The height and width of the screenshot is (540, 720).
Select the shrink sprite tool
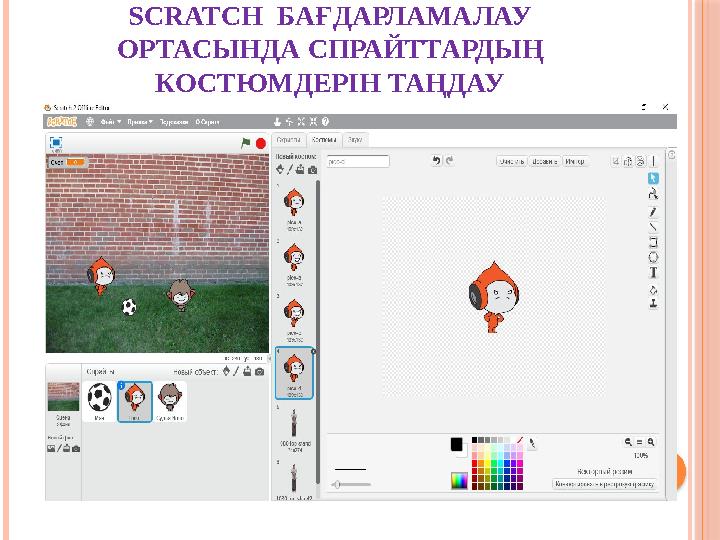pyautogui.click(x=313, y=122)
